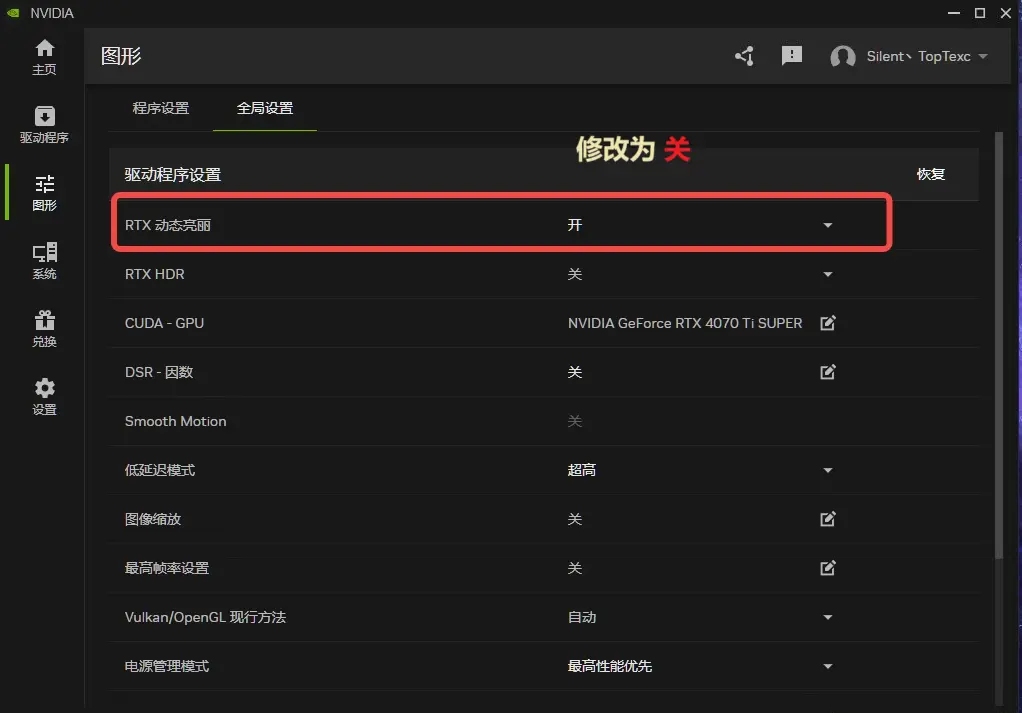This screenshot has width=1022, height=713.
Task: Click the Vulkan/OpenGL 现行方法 row label
Action: point(205,617)
